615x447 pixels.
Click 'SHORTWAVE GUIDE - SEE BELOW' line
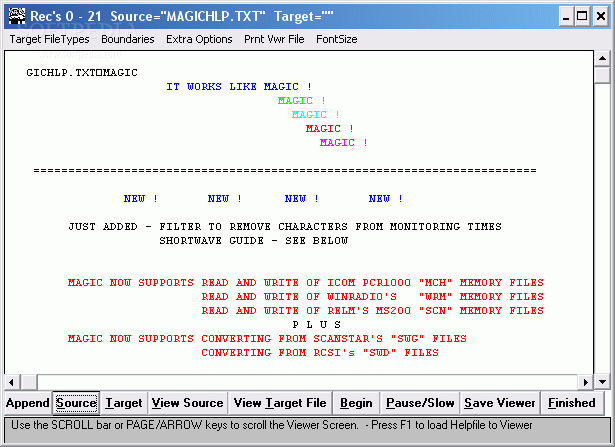pyautogui.click(x=253, y=241)
